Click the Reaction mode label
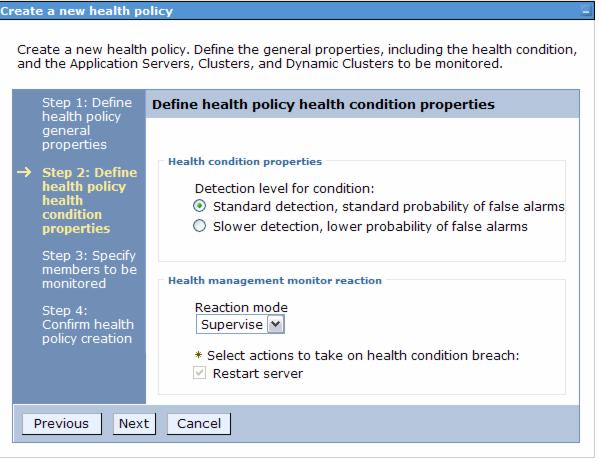Screen dimensions: 599x461 click(x=241, y=307)
